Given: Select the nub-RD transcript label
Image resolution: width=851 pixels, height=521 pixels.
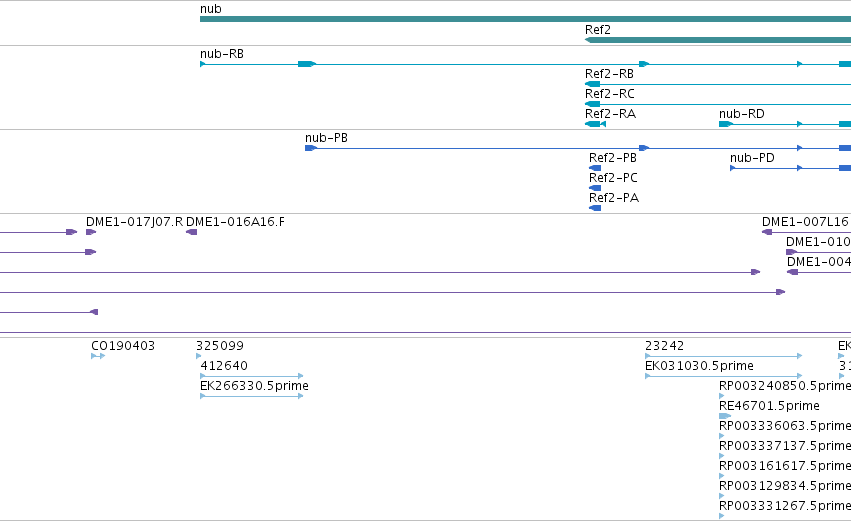Looking at the screenshot, I should pos(741,114).
